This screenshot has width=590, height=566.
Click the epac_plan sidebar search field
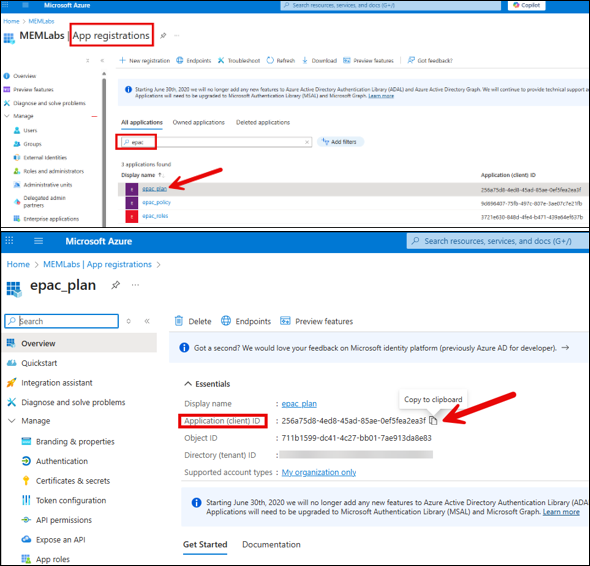tap(62, 321)
